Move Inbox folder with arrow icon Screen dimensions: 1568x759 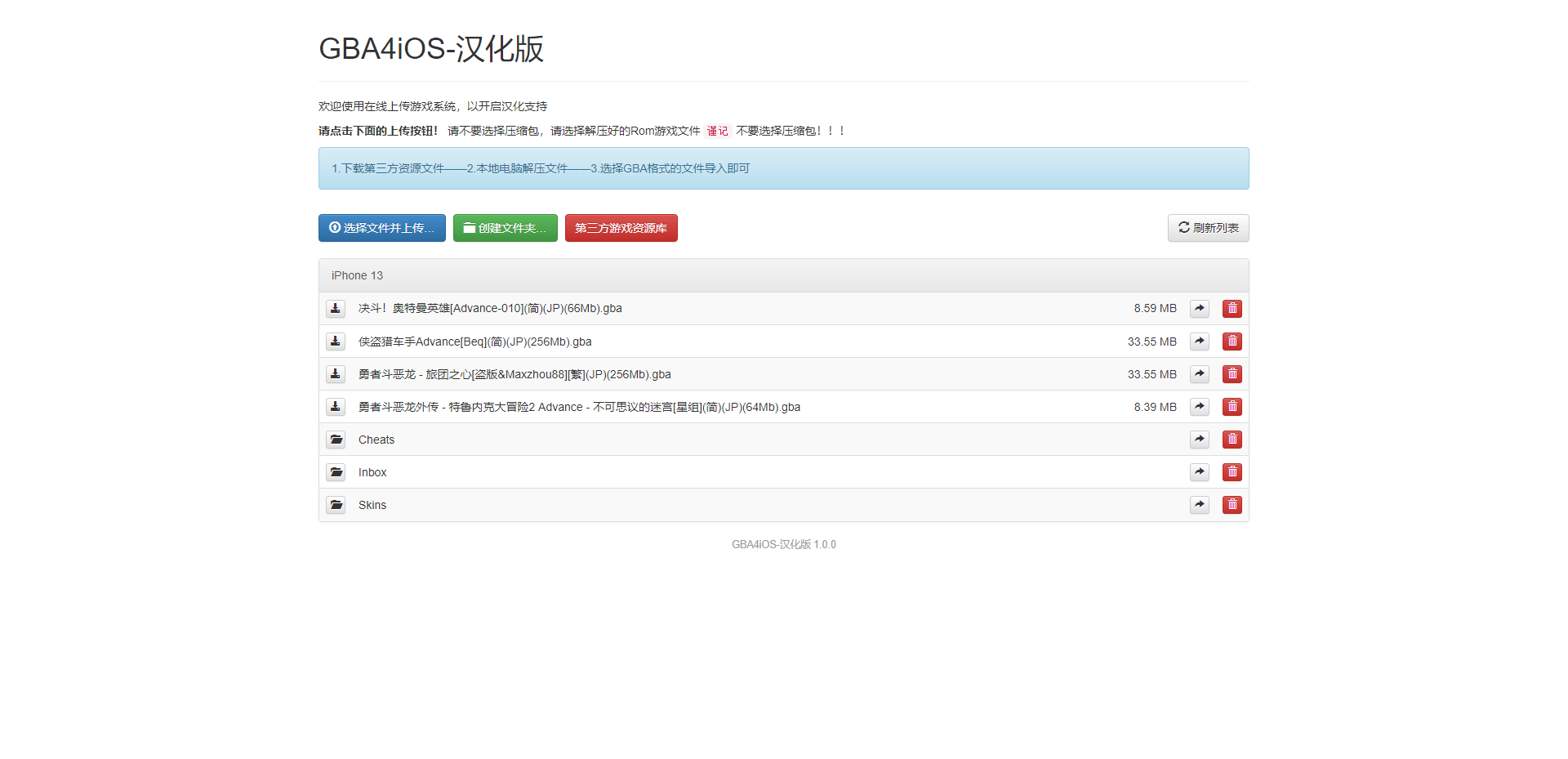(1200, 471)
